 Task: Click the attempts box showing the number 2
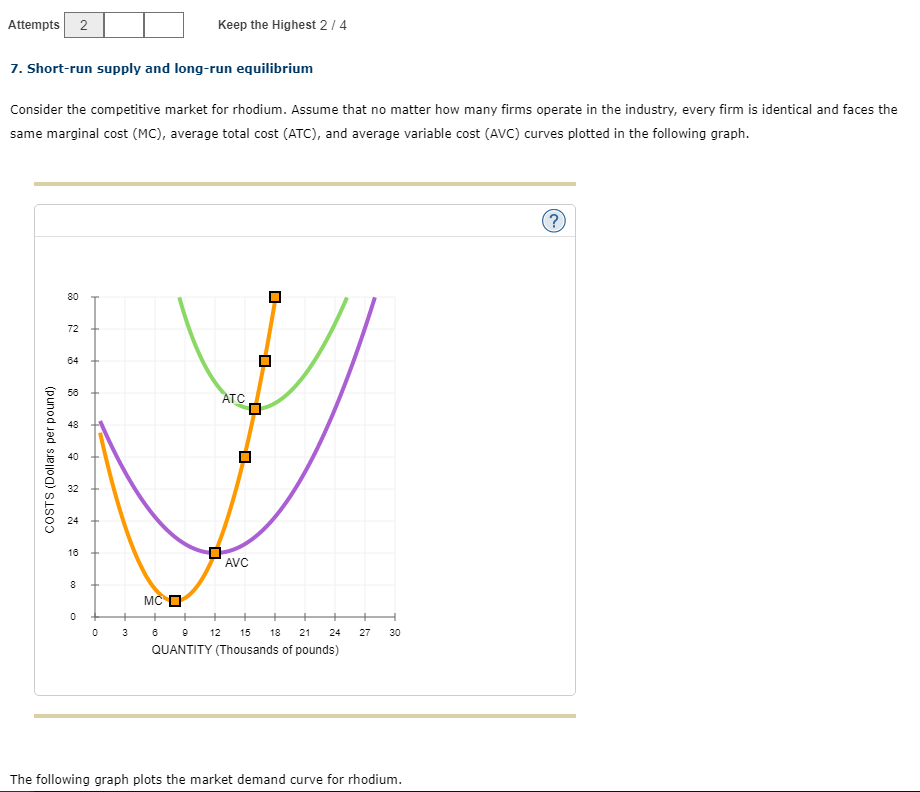point(84,24)
